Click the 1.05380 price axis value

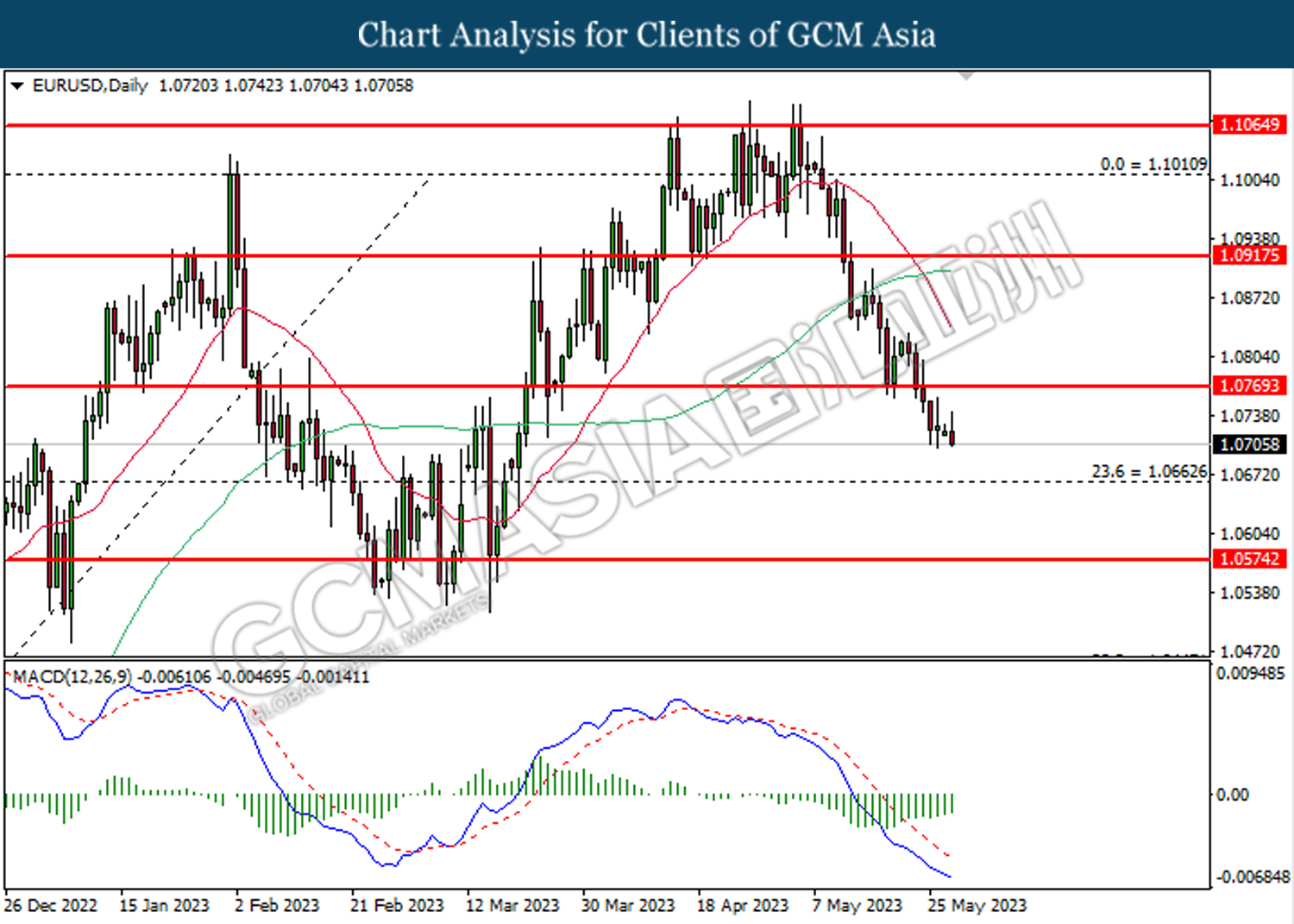point(1250,593)
